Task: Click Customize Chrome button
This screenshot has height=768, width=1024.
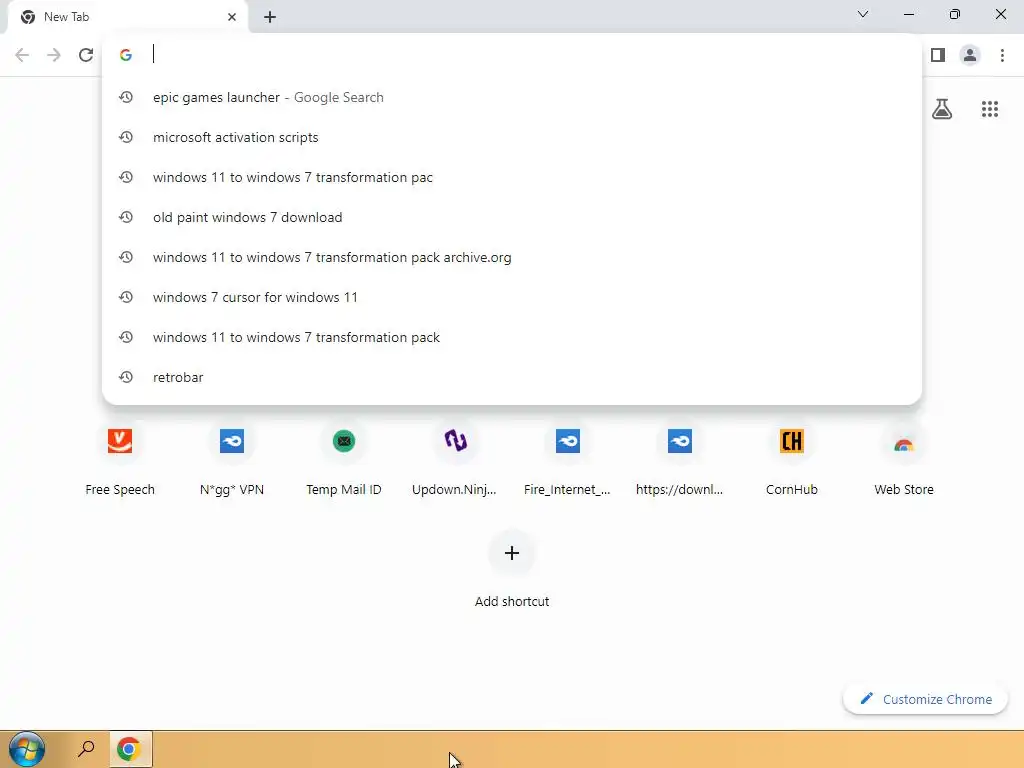Action: click(925, 699)
